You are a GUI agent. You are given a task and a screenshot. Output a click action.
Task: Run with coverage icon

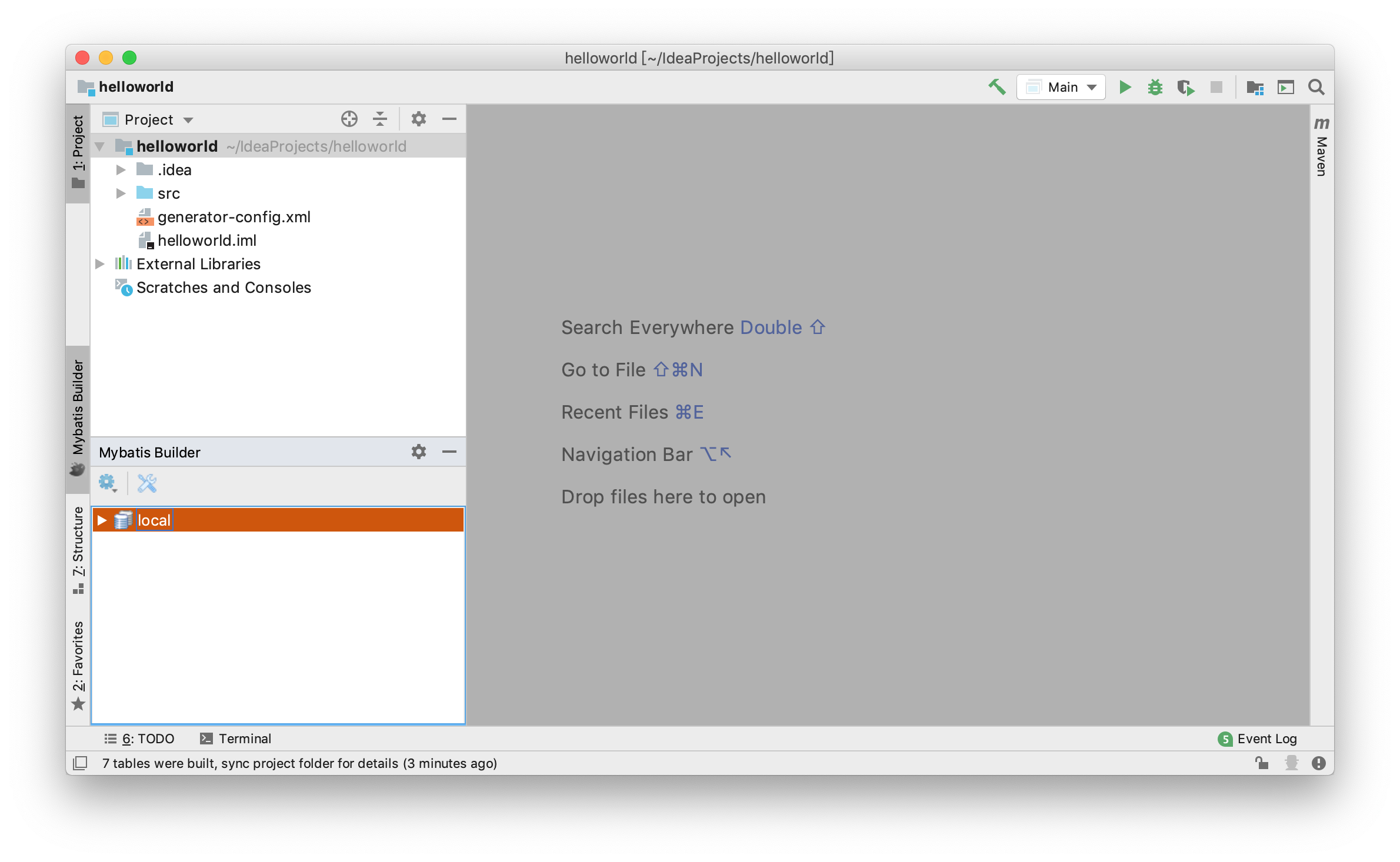pyautogui.click(x=1185, y=88)
